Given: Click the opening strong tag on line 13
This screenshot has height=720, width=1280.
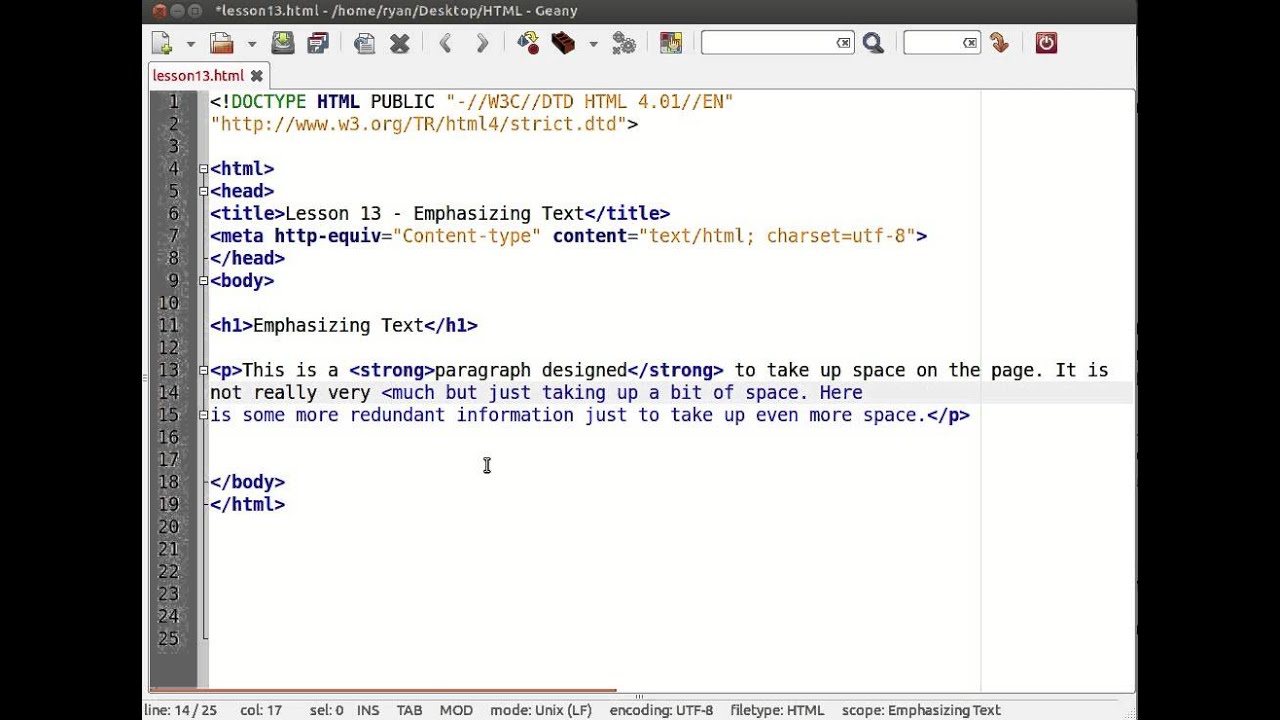Looking at the screenshot, I should [391, 370].
